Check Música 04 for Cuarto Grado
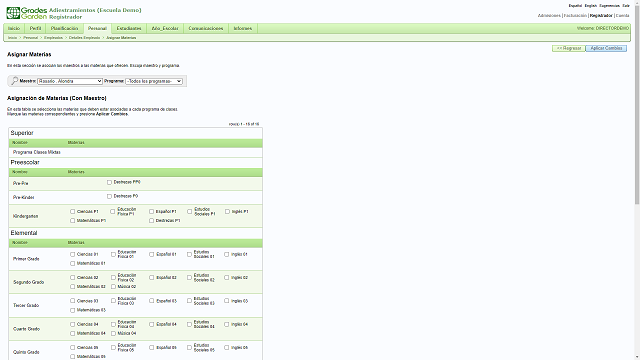This screenshot has height=360, width=640. pyautogui.click(x=113, y=333)
